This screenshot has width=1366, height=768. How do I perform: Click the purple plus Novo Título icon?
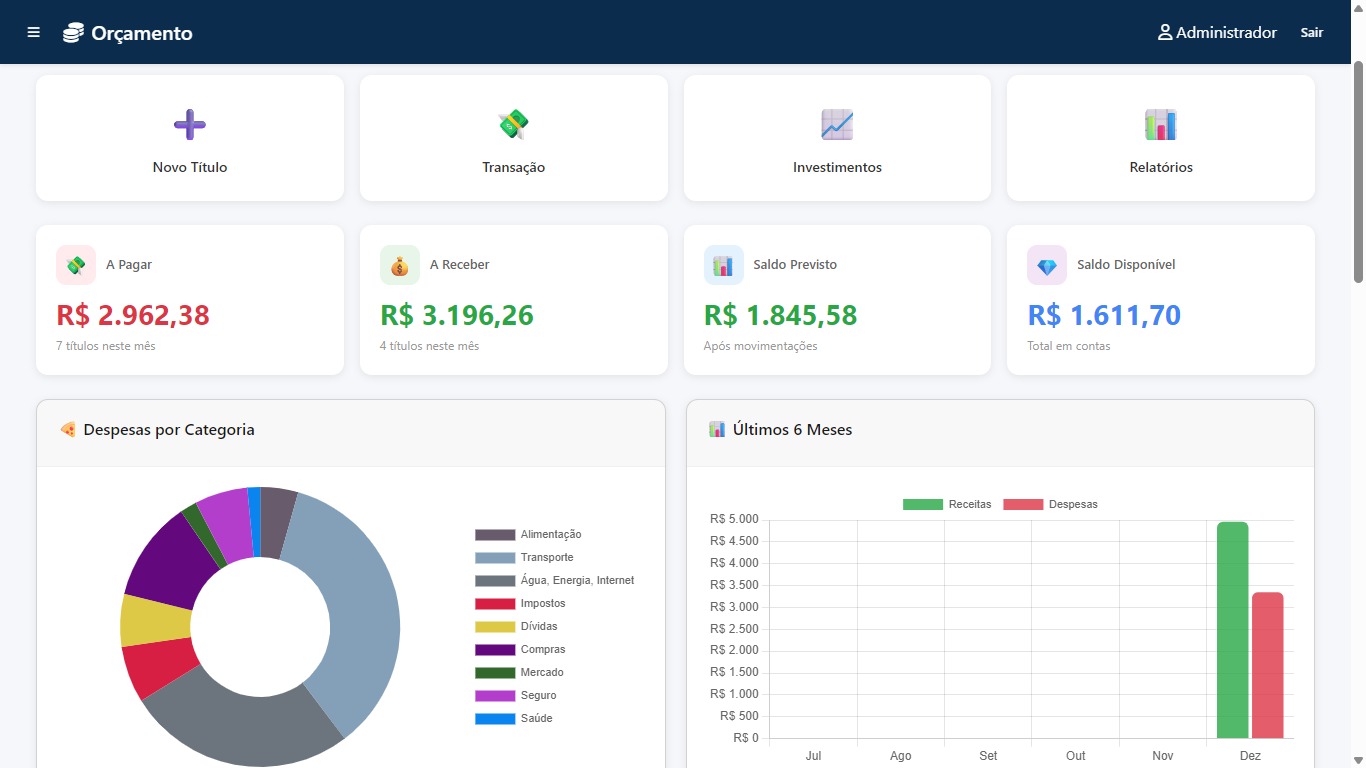(190, 125)
